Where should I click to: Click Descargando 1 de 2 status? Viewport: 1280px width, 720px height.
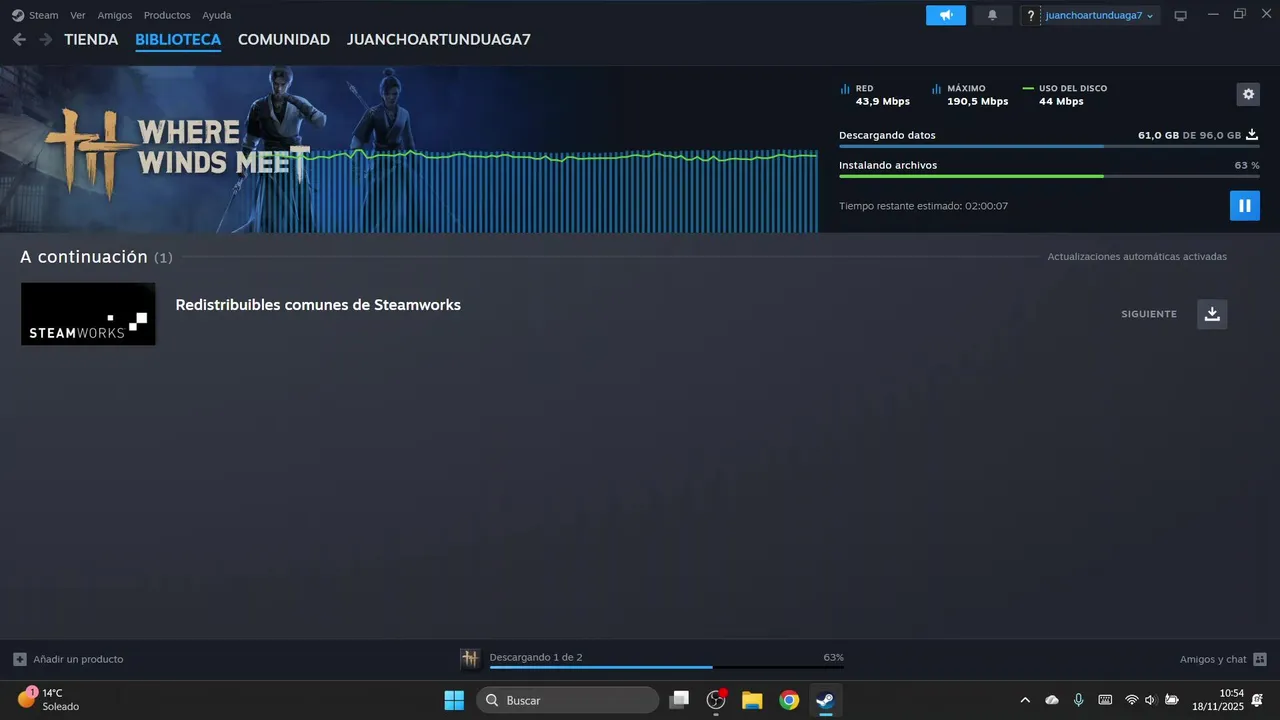click(x=536, y=657)
